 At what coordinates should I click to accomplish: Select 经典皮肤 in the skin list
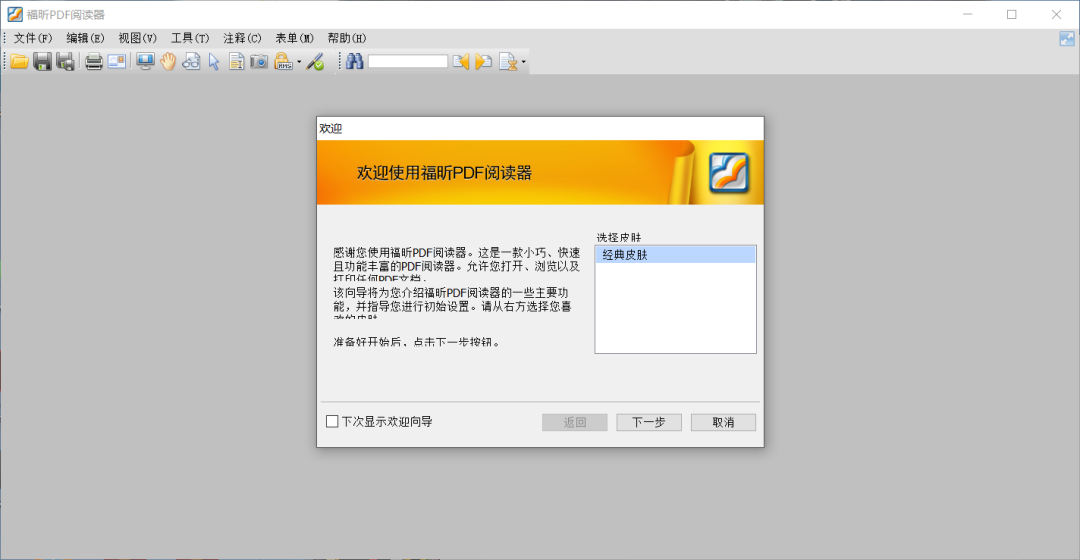tap(675, 255)
